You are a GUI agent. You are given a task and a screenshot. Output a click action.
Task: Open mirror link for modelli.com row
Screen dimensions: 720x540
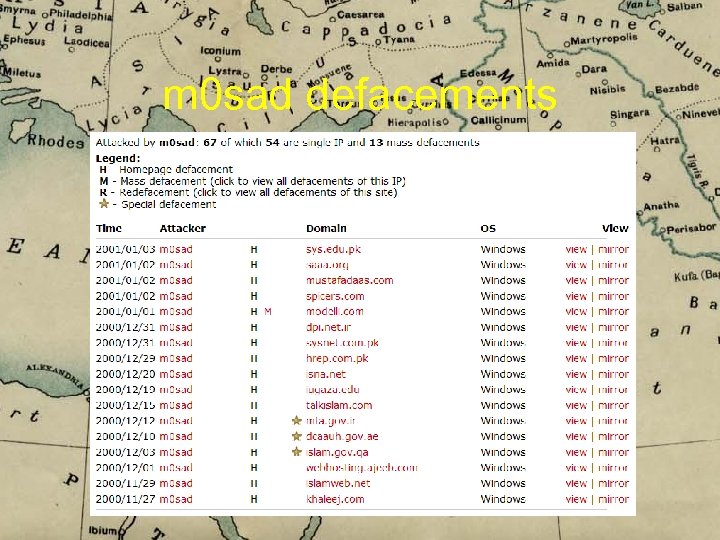(613, 311)
